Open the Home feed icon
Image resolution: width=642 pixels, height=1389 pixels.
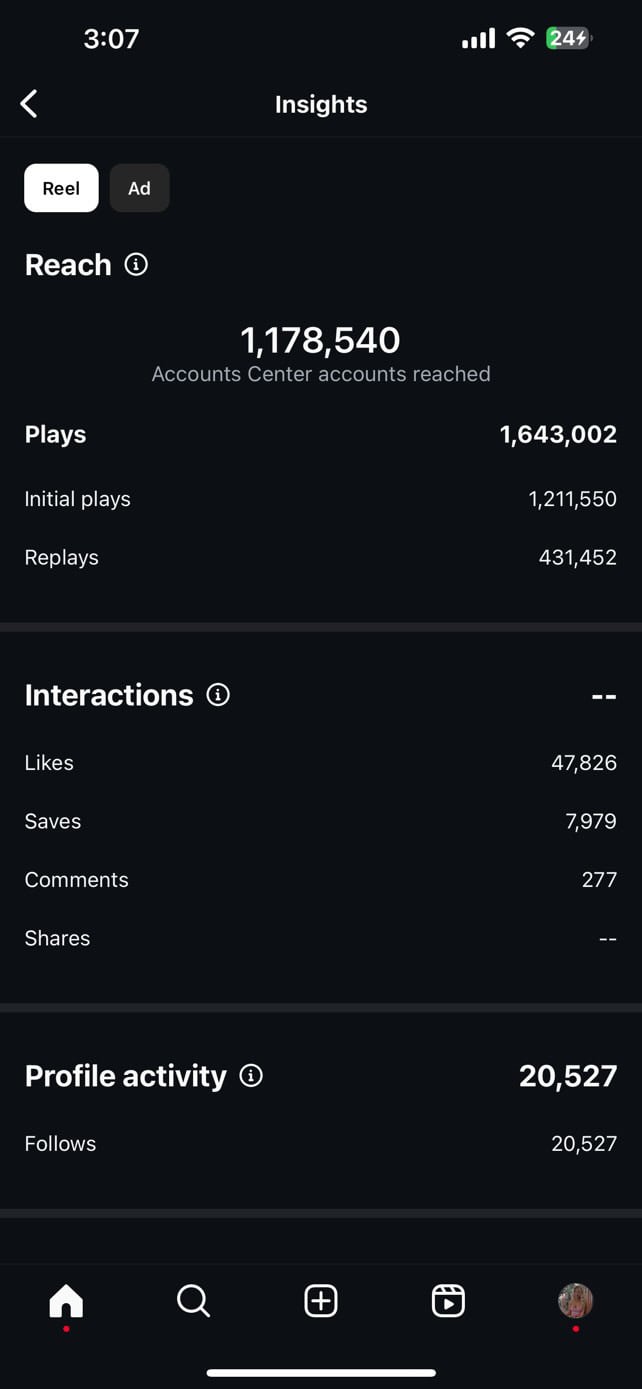point(66,1300)
